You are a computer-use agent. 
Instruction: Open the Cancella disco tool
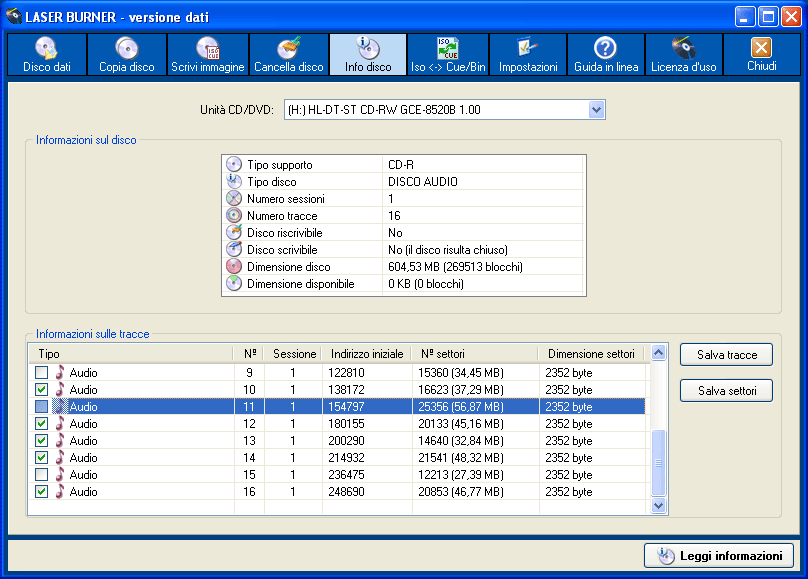pos(289,55)
